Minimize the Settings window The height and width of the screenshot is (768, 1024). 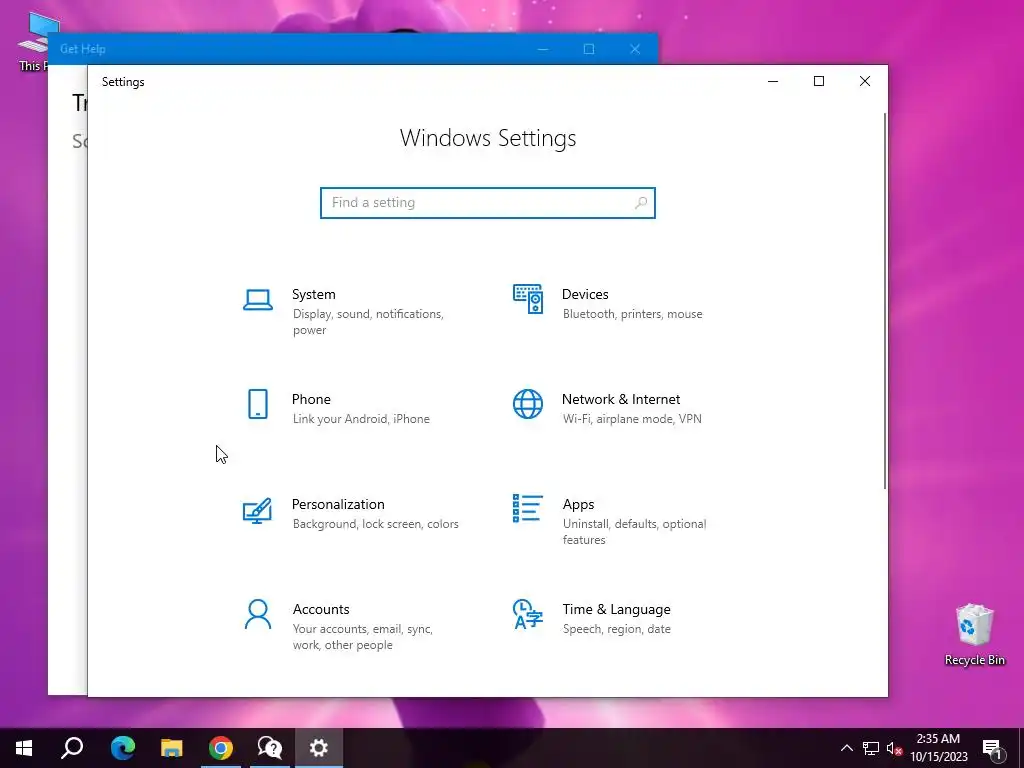tap(773, 82)
